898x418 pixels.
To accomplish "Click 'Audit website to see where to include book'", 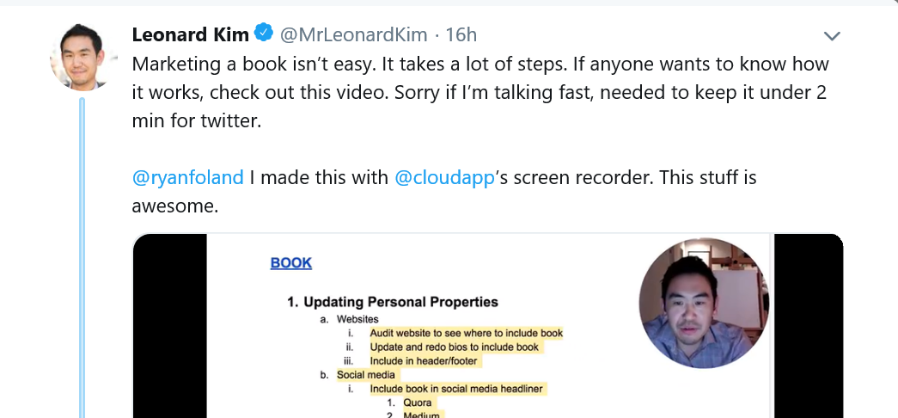I will click(466, 333).
